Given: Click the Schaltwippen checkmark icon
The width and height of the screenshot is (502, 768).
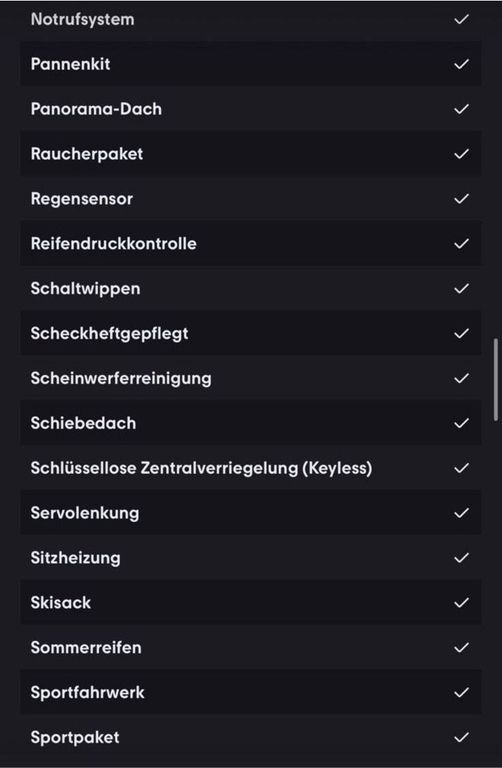Looking at the screenshot, I should tap(461, 289).
